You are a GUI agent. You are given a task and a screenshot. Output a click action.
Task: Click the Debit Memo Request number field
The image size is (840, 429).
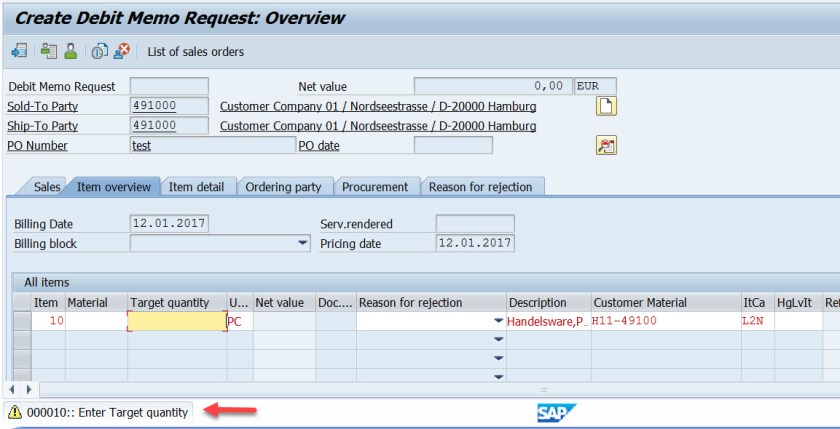tap(169, 86)
